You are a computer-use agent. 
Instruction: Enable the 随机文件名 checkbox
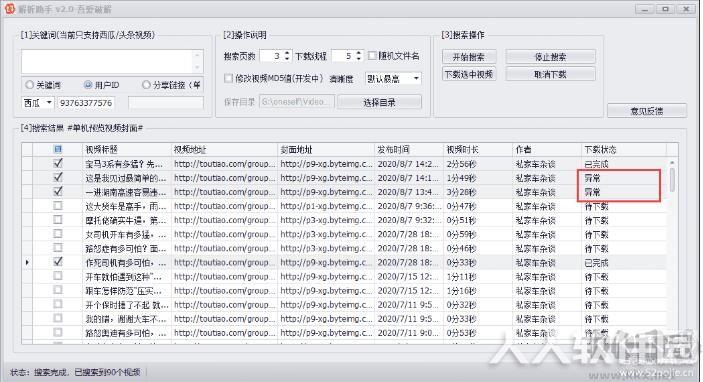(x=372, y=56)
